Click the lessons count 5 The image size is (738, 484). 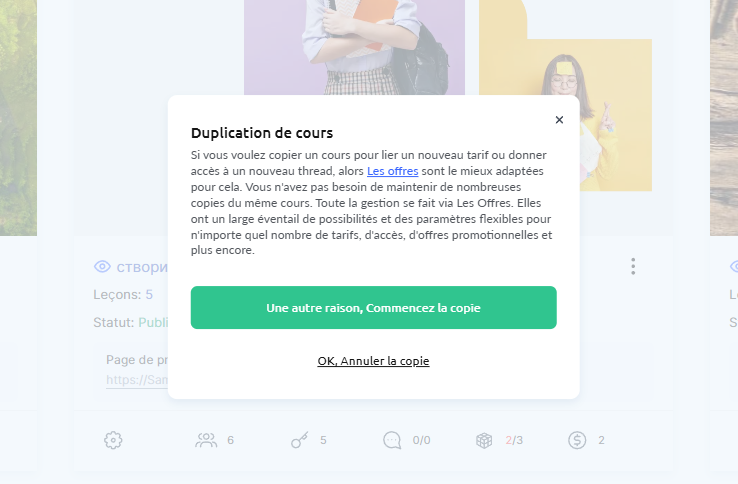coord(149,295)
